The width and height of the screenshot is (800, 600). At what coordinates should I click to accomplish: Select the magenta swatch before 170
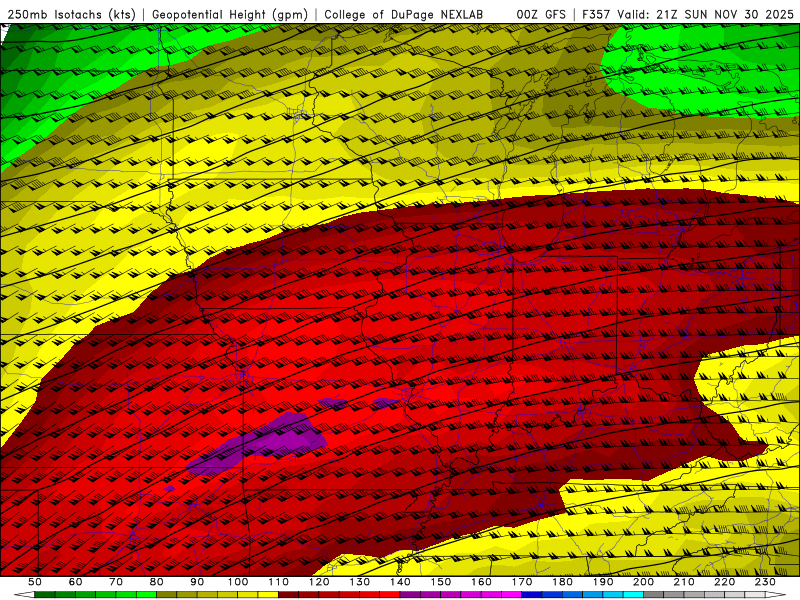(x=511, y=594)
